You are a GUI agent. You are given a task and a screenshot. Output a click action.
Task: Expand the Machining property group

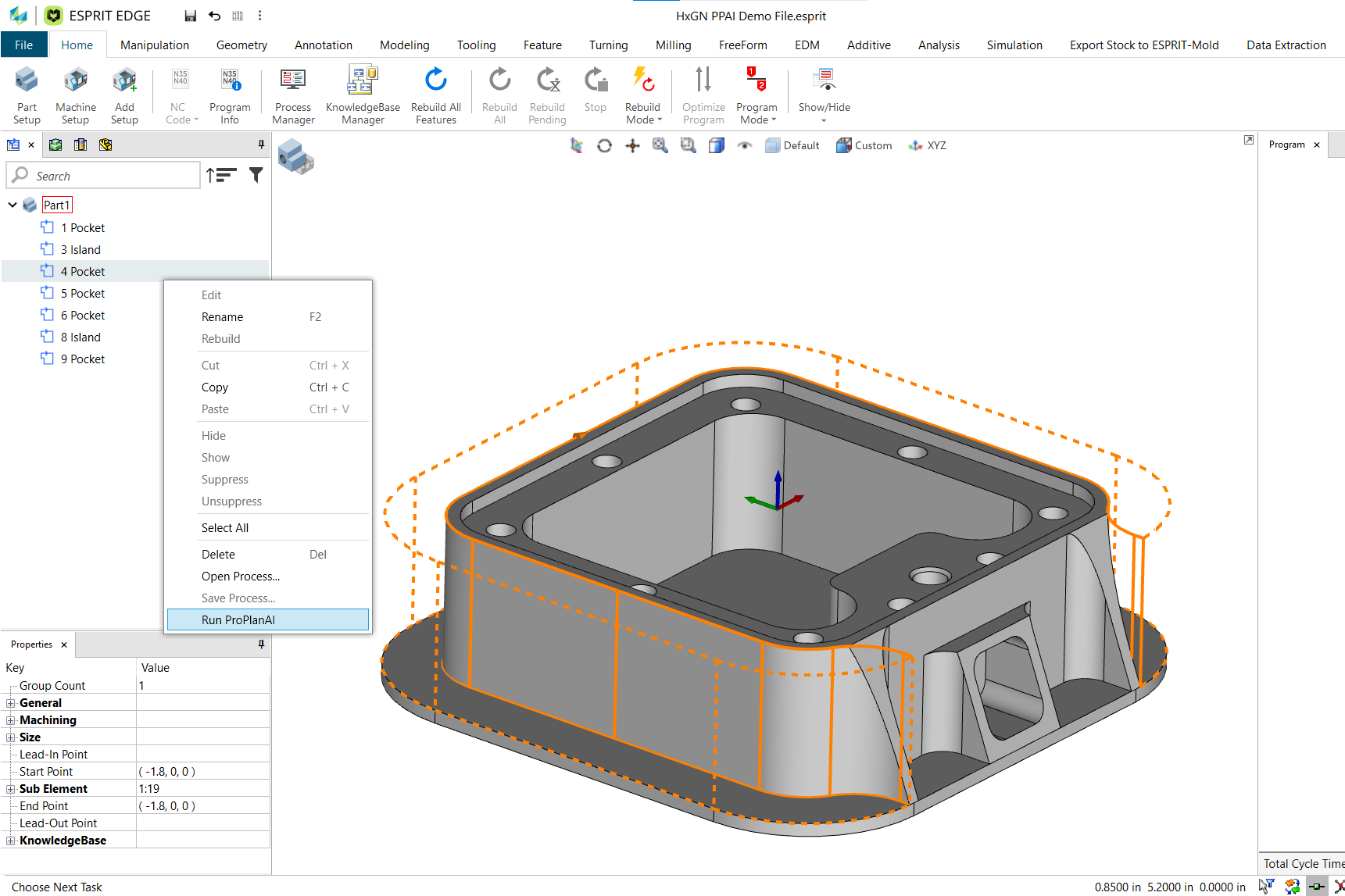[11, 720]
